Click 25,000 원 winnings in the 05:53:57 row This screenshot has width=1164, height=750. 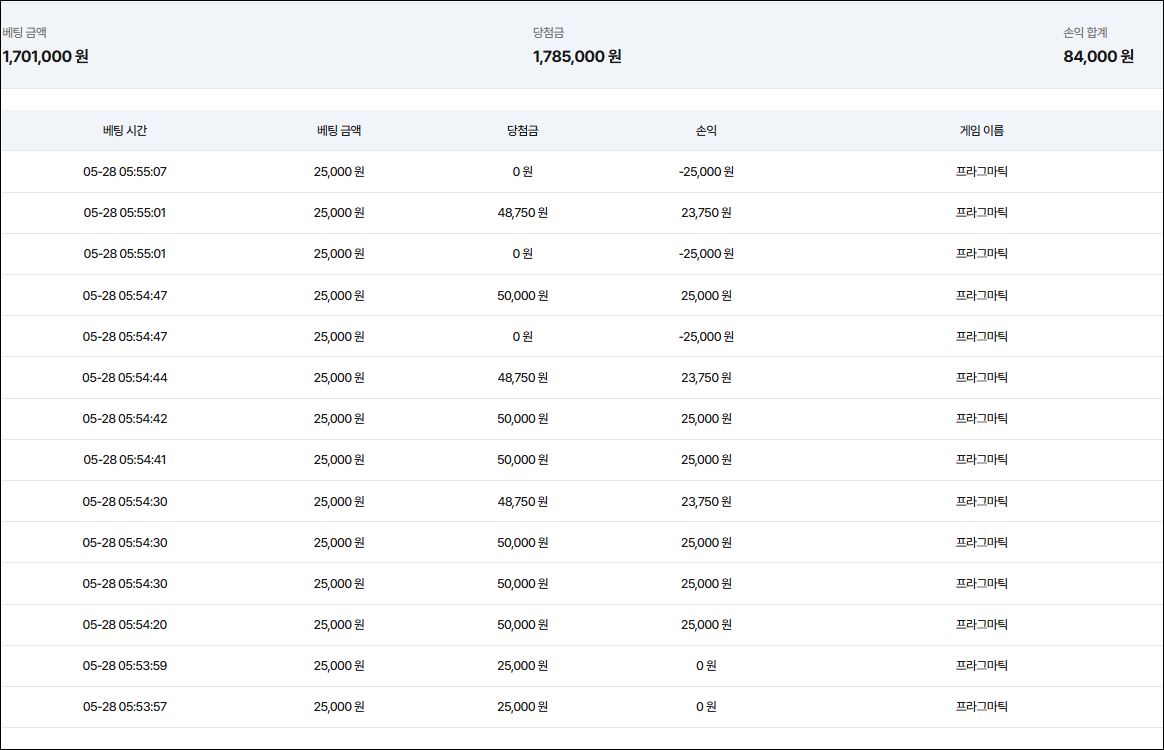click(523, 707)
